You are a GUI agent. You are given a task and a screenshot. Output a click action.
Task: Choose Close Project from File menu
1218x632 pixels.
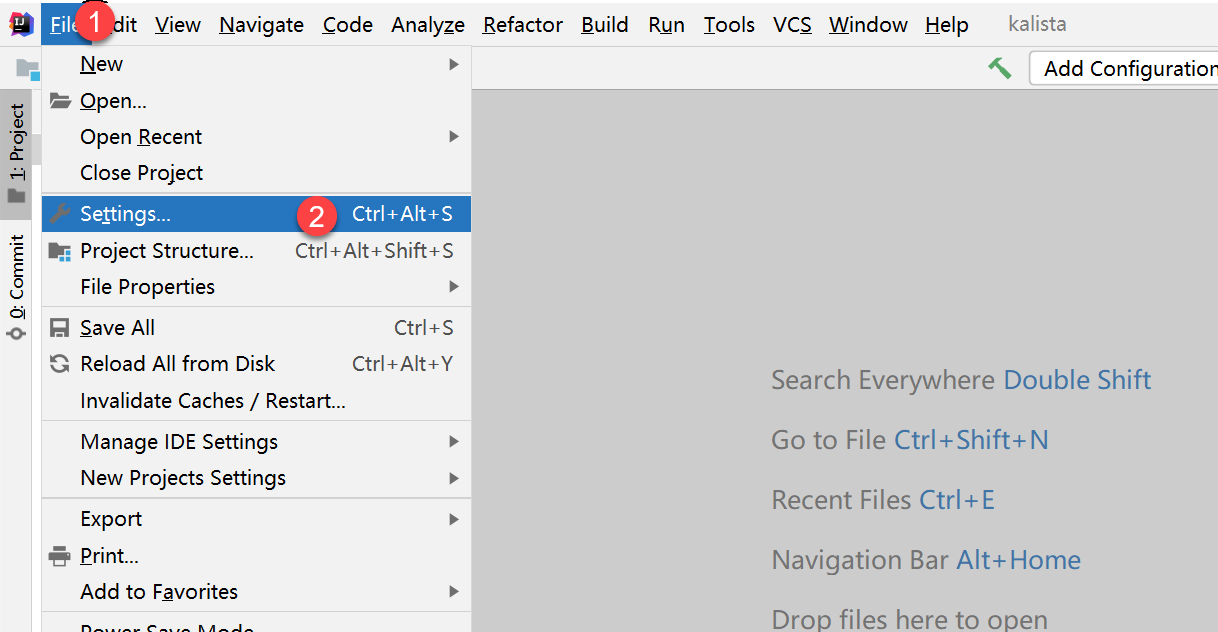[141, 173]
